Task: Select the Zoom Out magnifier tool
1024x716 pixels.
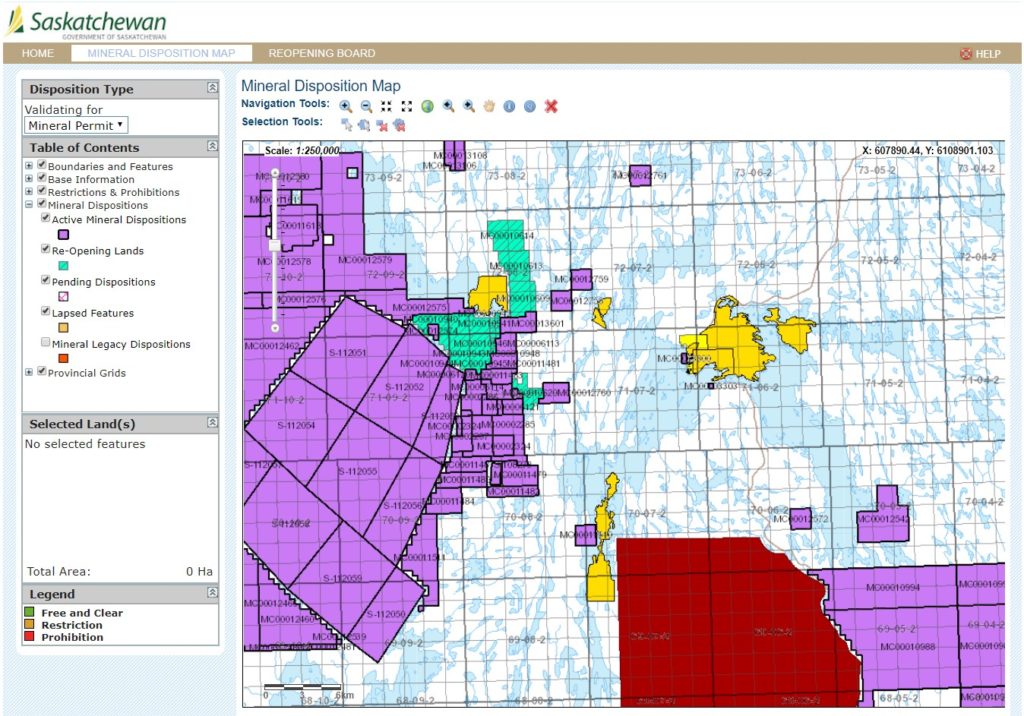Action: click(x=365, y=107)
